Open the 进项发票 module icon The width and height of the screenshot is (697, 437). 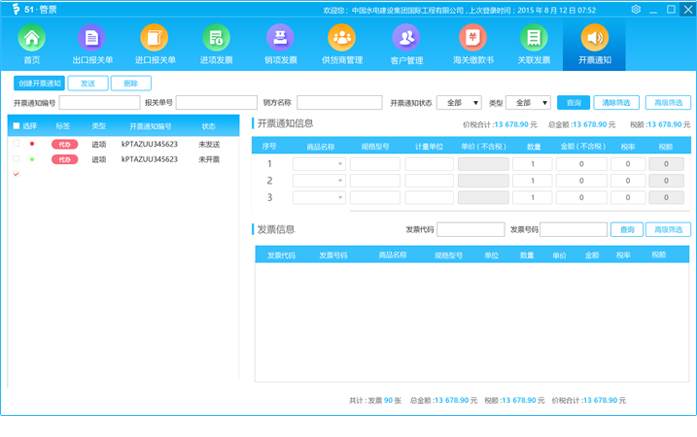tap(215, 44)
